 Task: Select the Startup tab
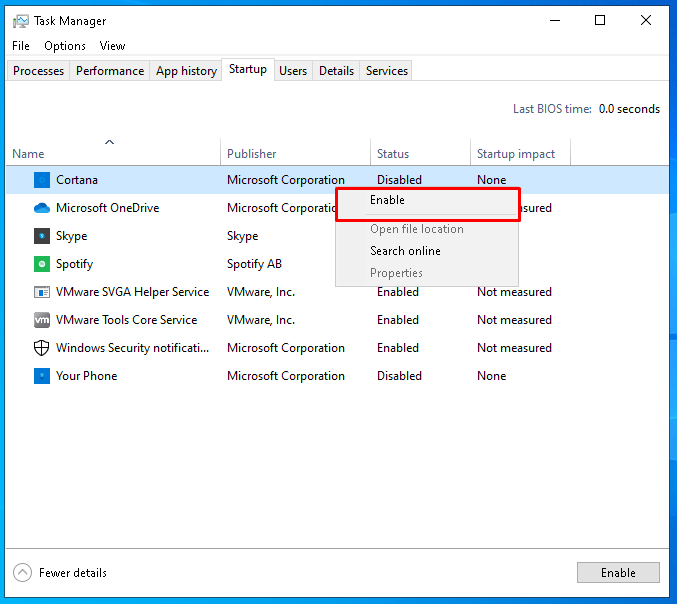pos(248,69)
